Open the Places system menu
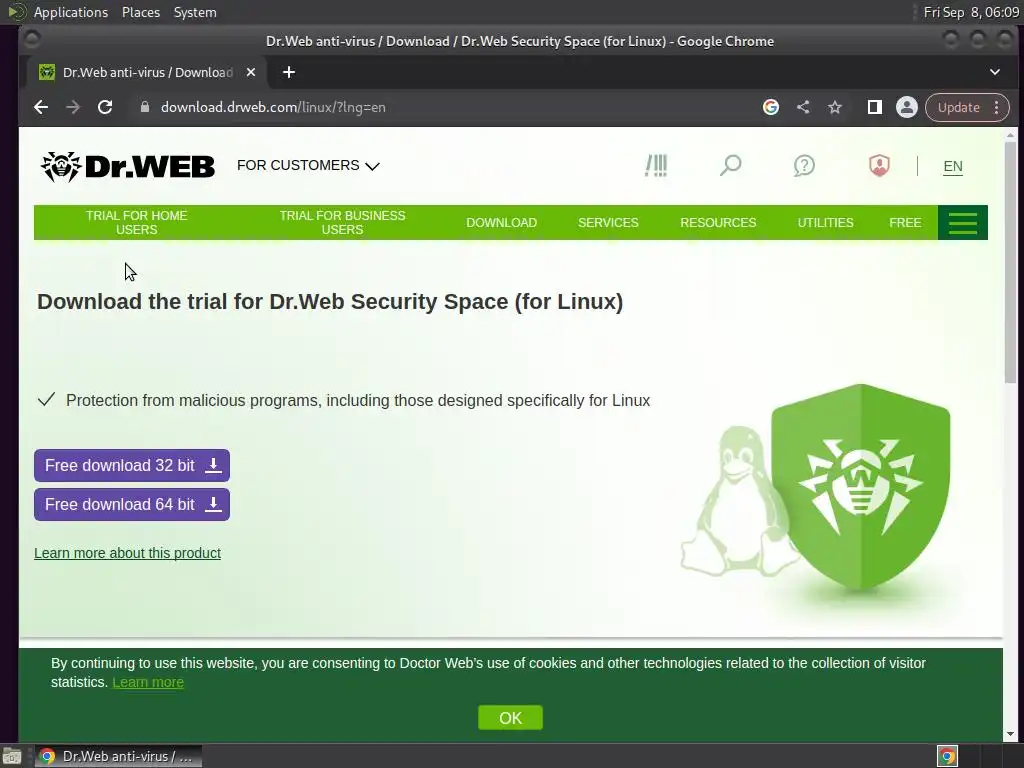This screenshot has height=768, width=1024. click(141, 12)
